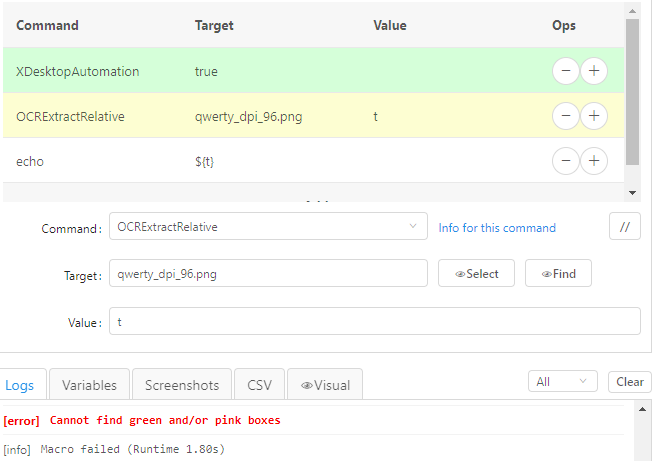
Task: Click the eye Select target button
Action: (x=476, y=274)
